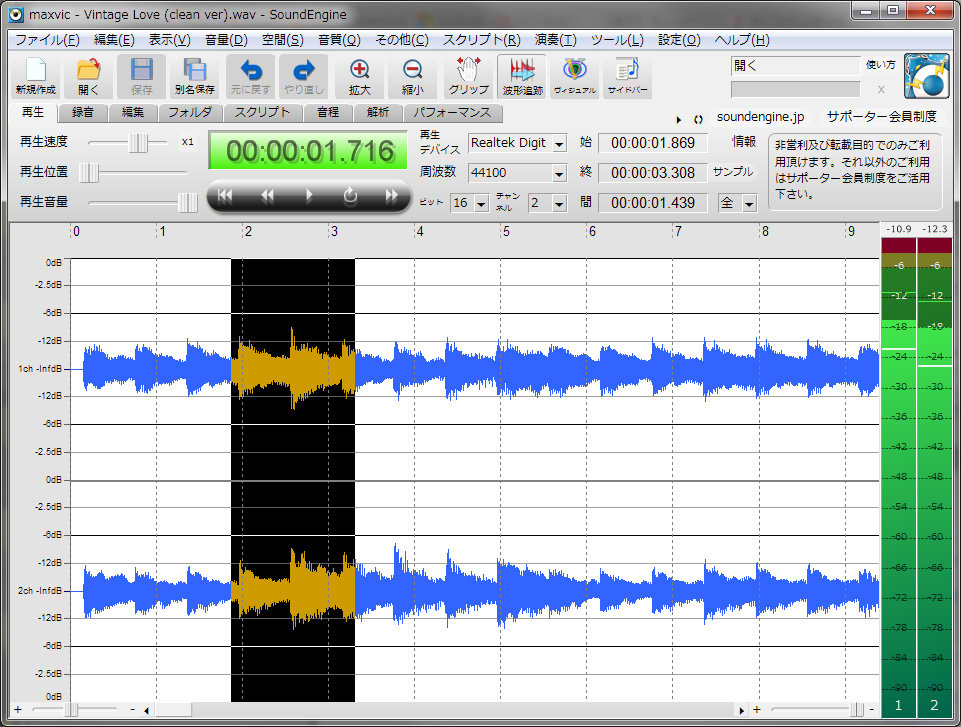Zoom in with the 拡大 magnifier icon

click(x=360, y=76)
